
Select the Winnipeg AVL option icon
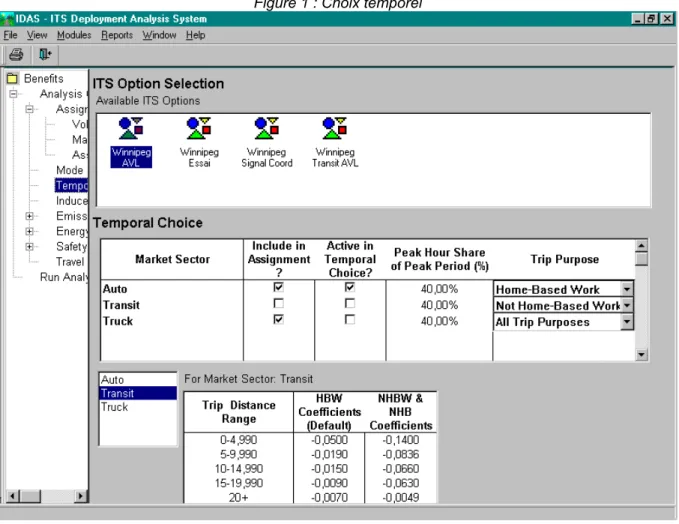[131, 128]
